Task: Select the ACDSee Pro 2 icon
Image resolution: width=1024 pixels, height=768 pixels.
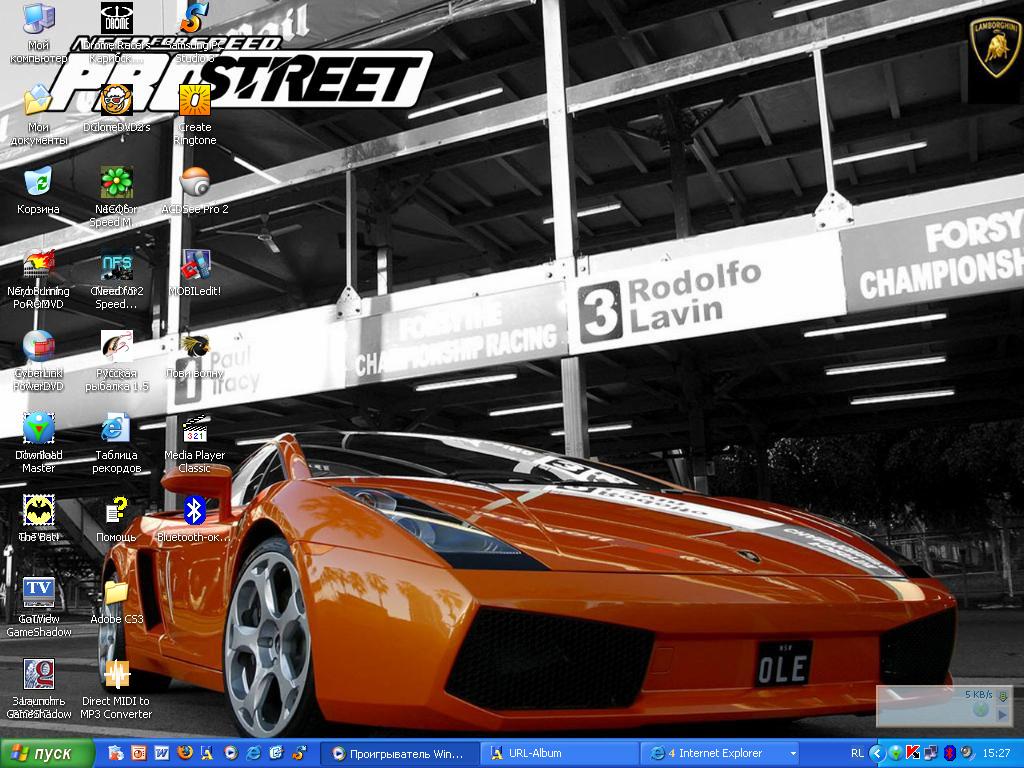Action: pyautogui.click(x=195, y=182)
